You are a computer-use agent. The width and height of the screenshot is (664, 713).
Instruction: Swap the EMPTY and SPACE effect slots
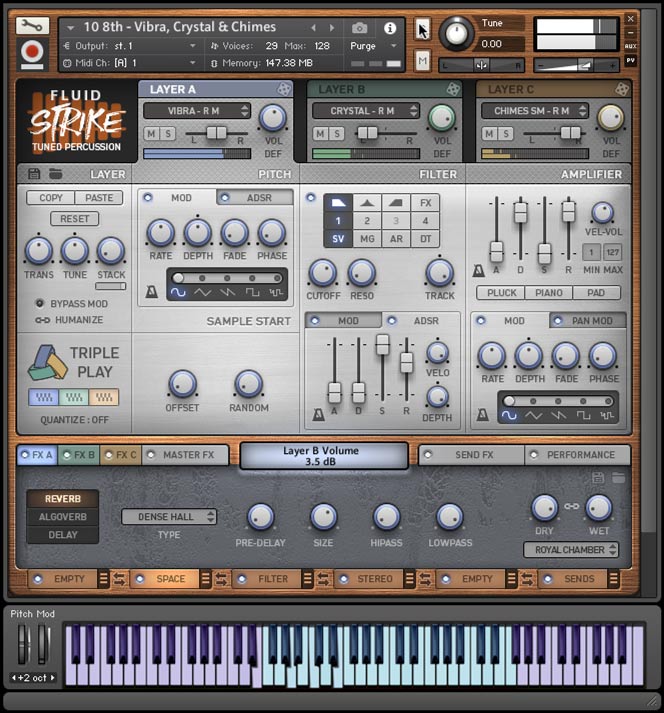(x=120, y=579)
